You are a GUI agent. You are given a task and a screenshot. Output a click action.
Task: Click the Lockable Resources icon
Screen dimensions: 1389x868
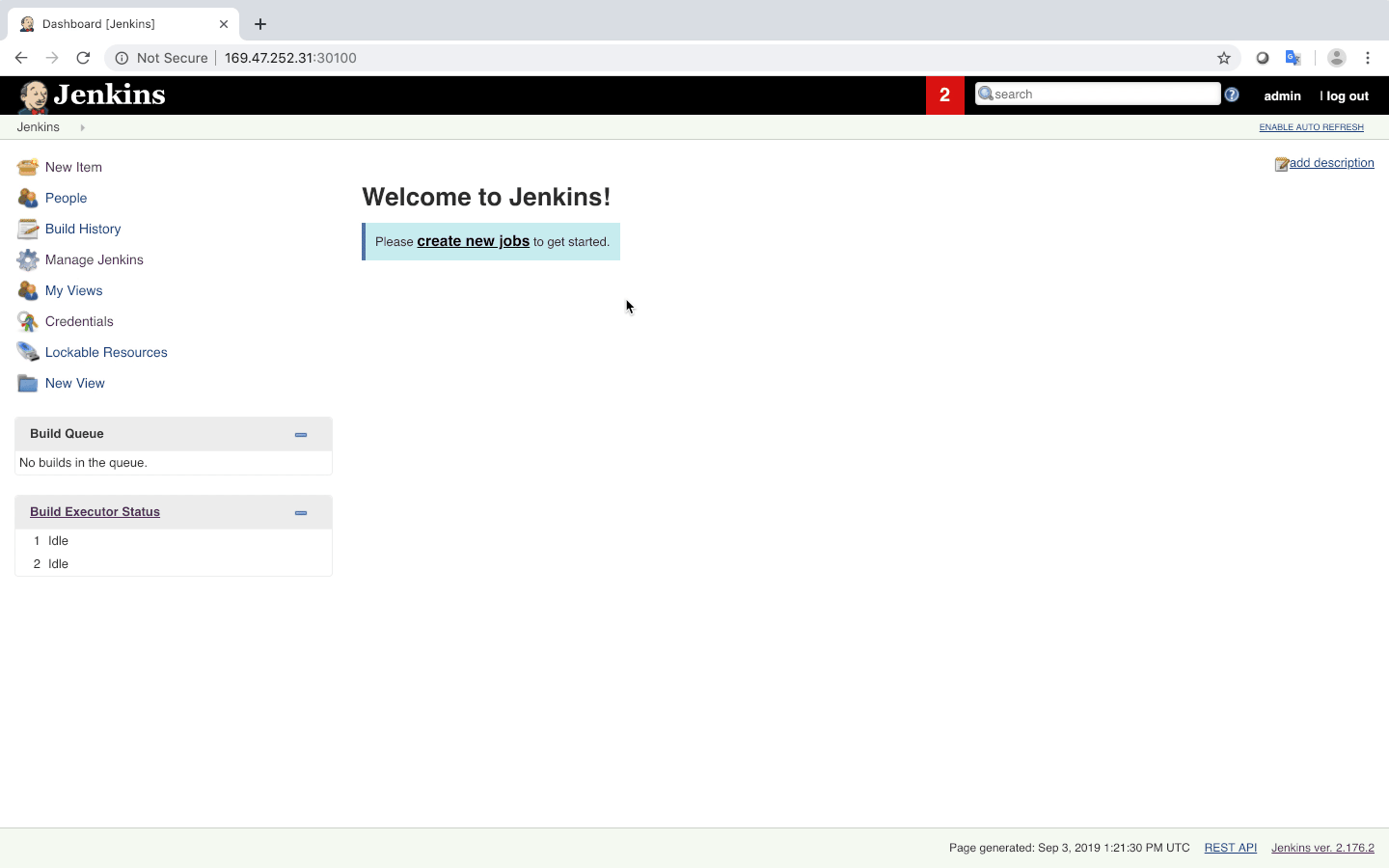pos(28,352)
